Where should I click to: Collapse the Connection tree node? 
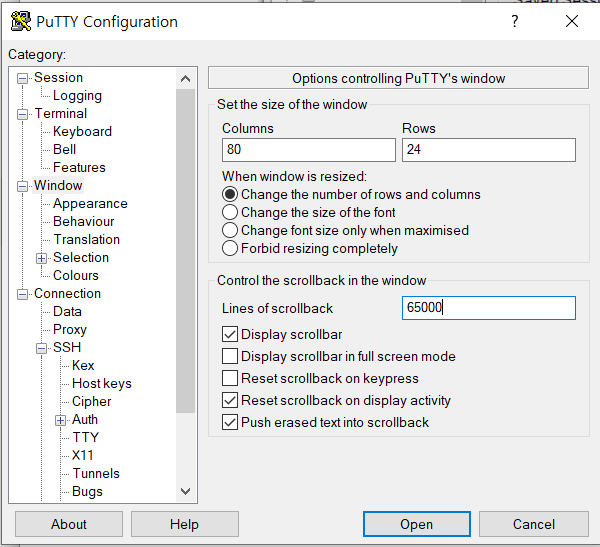[x=23, y=294]
